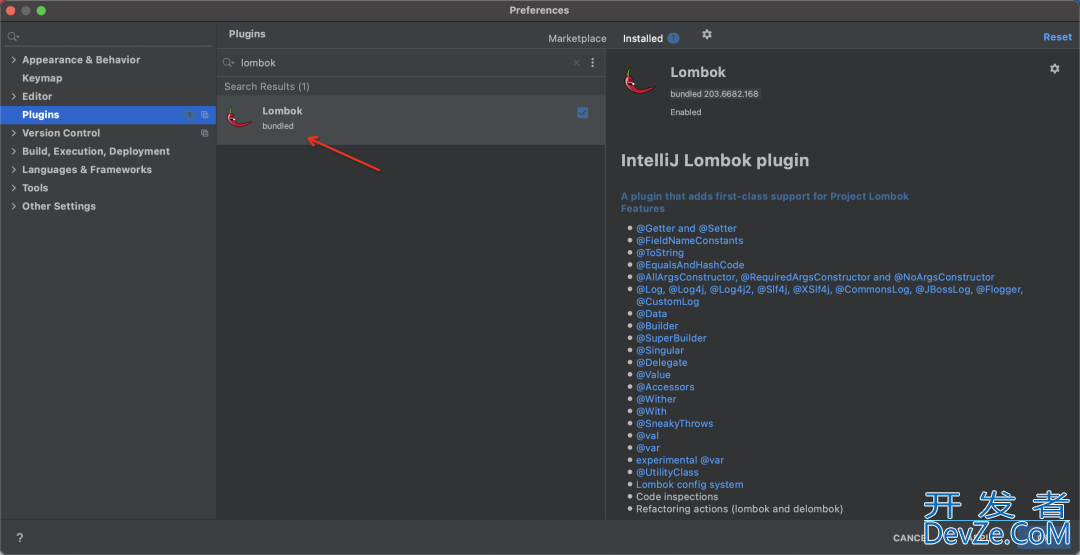Open the @Accessors link
This screenshot has width=1080, height=555.
(x=665, y=387)
